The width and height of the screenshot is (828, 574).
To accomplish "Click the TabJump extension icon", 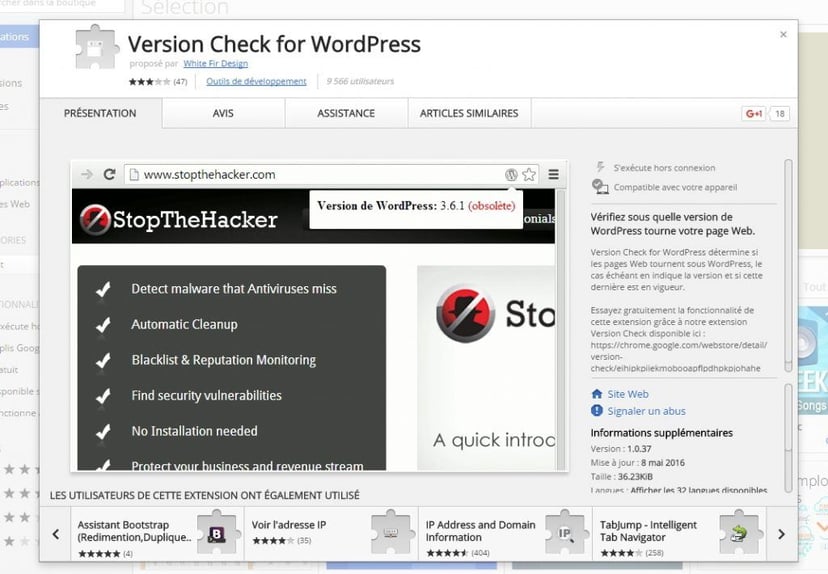I will click(739, 532).
